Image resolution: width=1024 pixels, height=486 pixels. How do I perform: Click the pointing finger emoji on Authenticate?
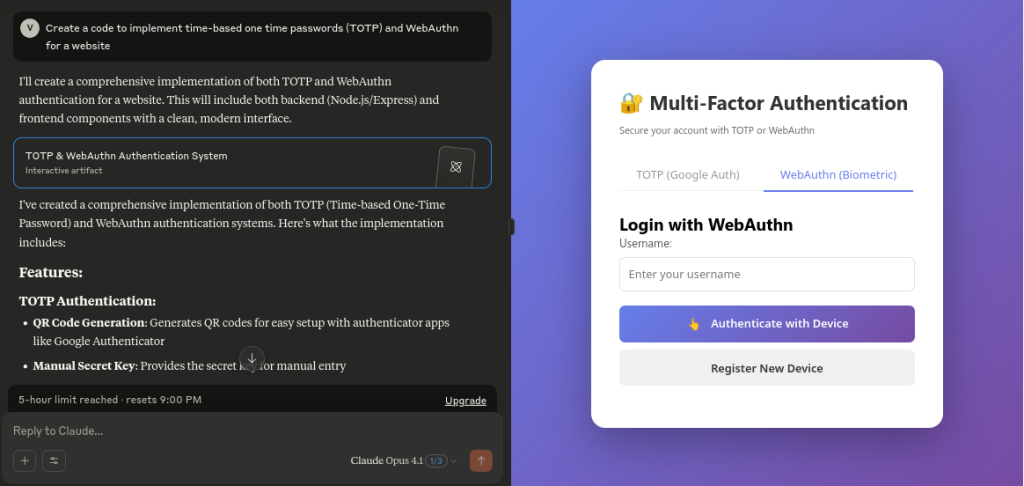(x=693, y=324)
